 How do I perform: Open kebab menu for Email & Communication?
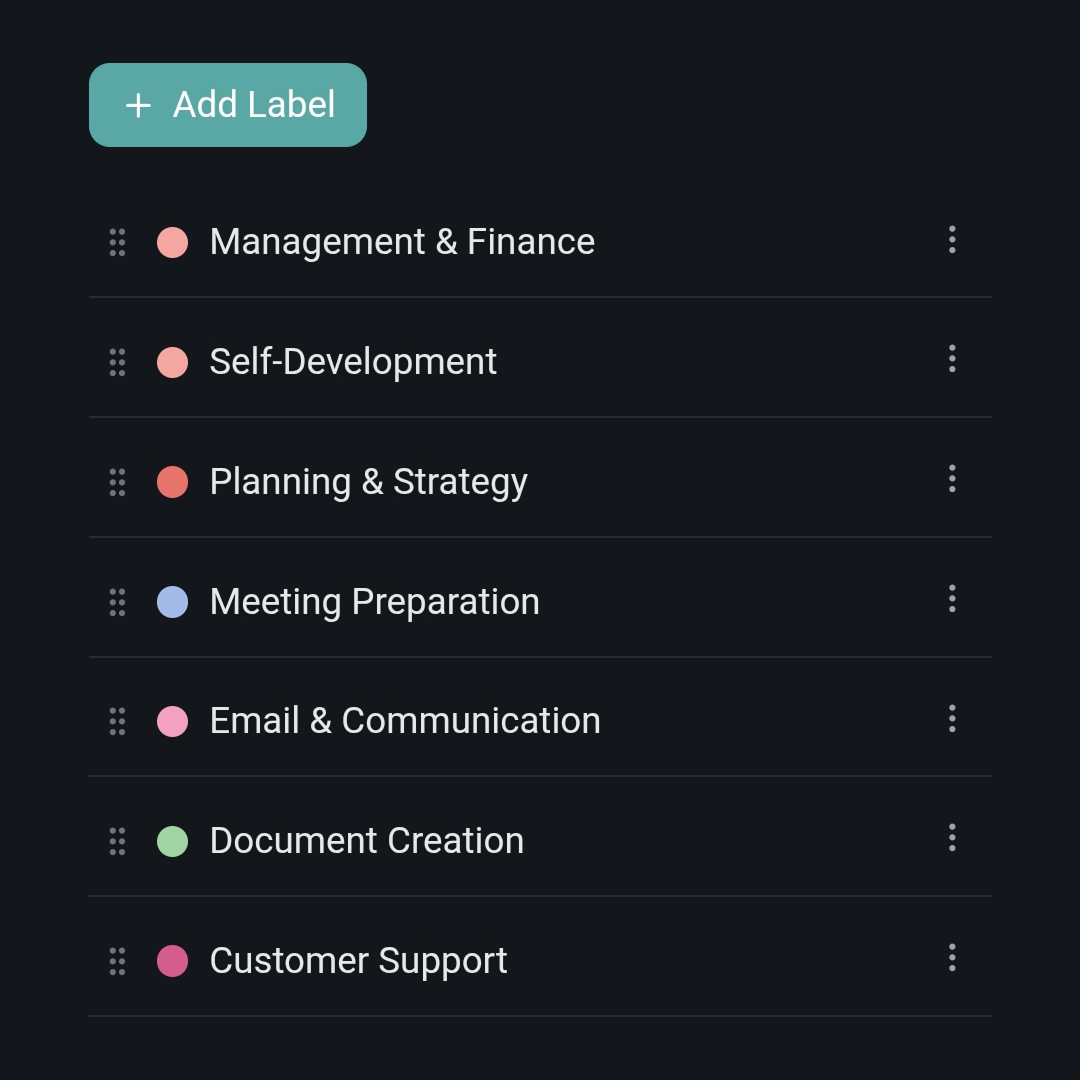[952, 718]
